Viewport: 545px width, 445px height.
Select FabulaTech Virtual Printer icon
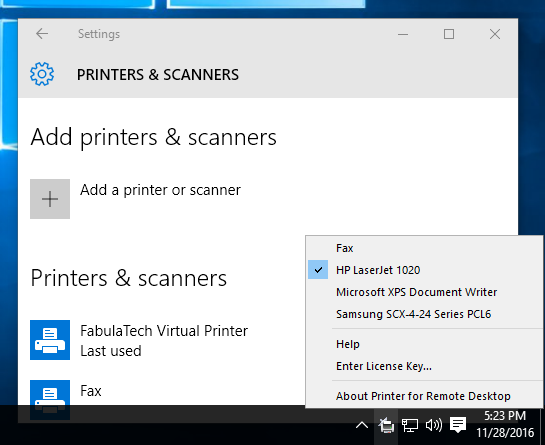click(50, 340)
